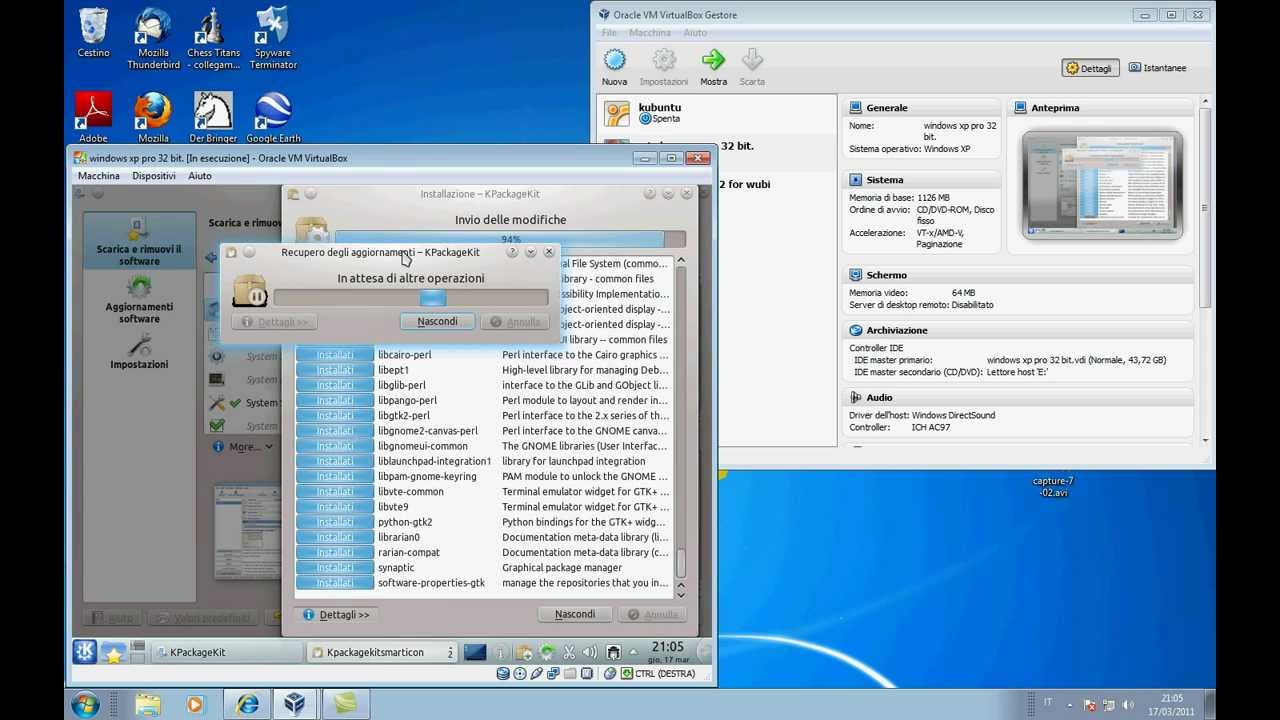Image resolution: width=1280 pixels, height=720 pixels.
Task: Open Aiuto menu in VirtualBox Gestore
Action: 695,33
